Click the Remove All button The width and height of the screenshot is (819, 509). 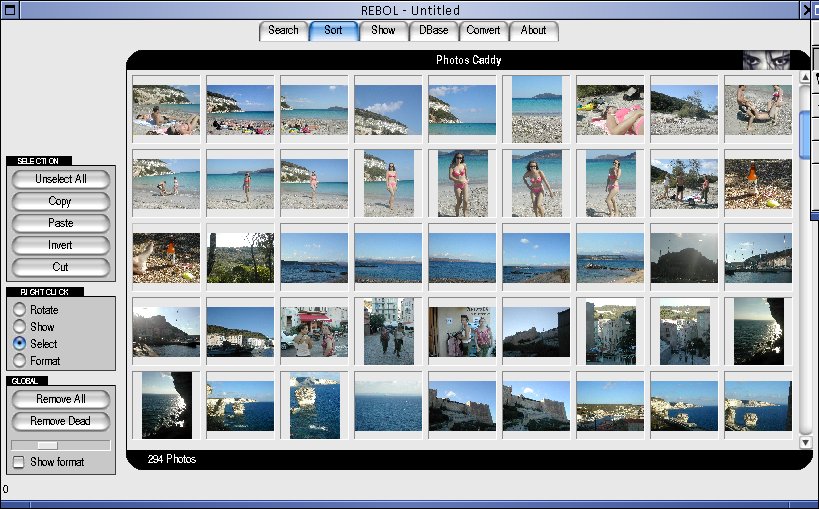coord(60,399)
